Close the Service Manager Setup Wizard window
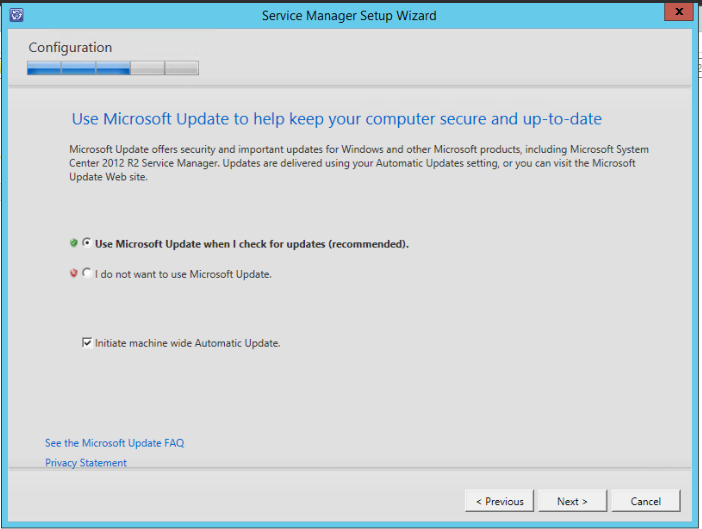Image resolution: width=702 pixels, height=529 pixels. (x=676, y=13)
